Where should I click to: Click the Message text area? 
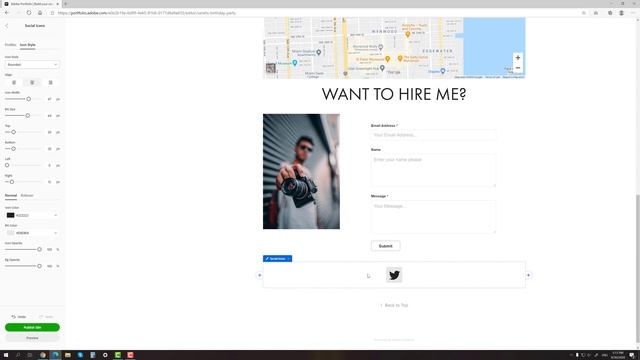[x=433, y=217]
